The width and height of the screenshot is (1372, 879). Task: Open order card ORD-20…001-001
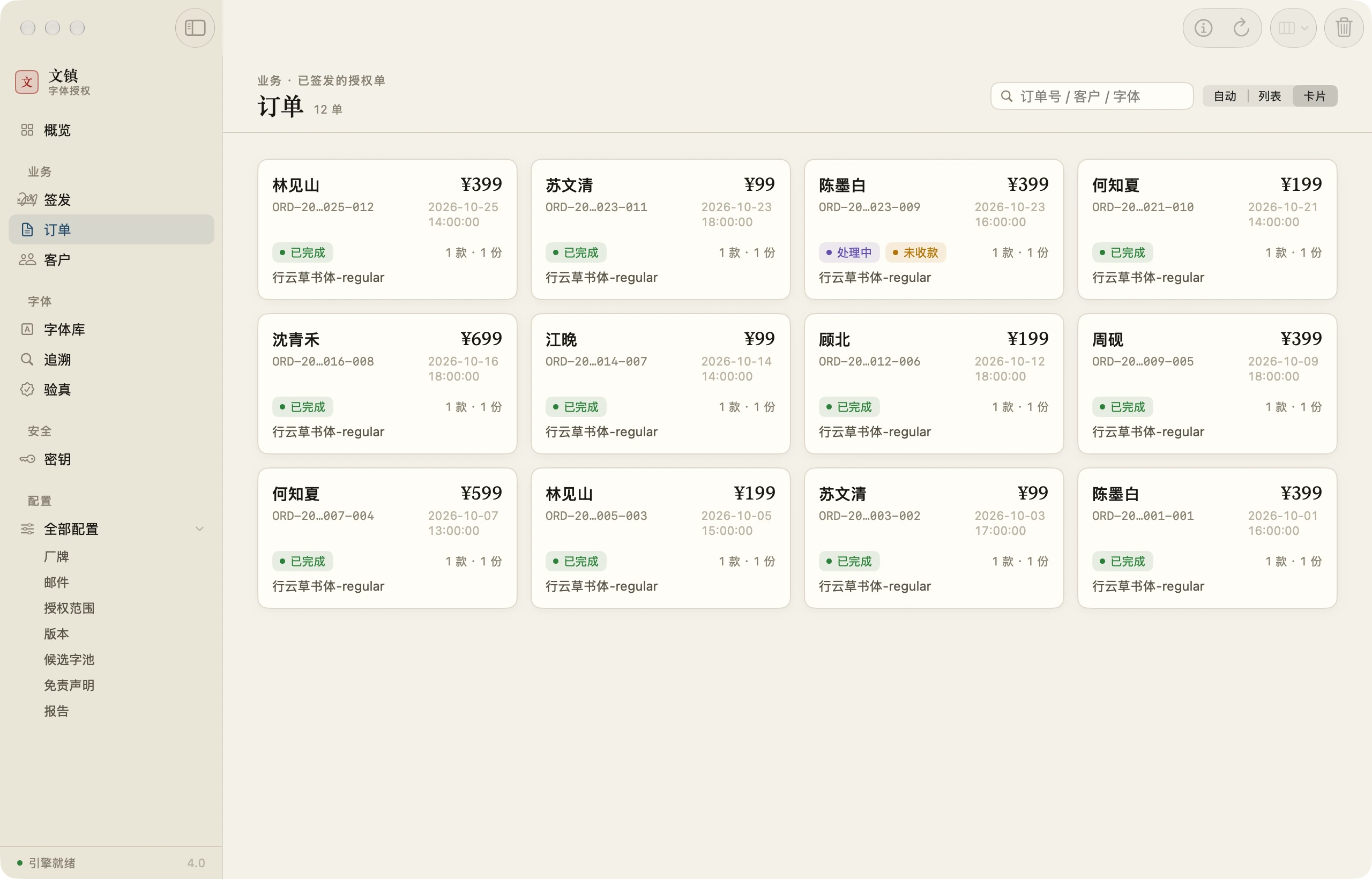point(1207,538)
